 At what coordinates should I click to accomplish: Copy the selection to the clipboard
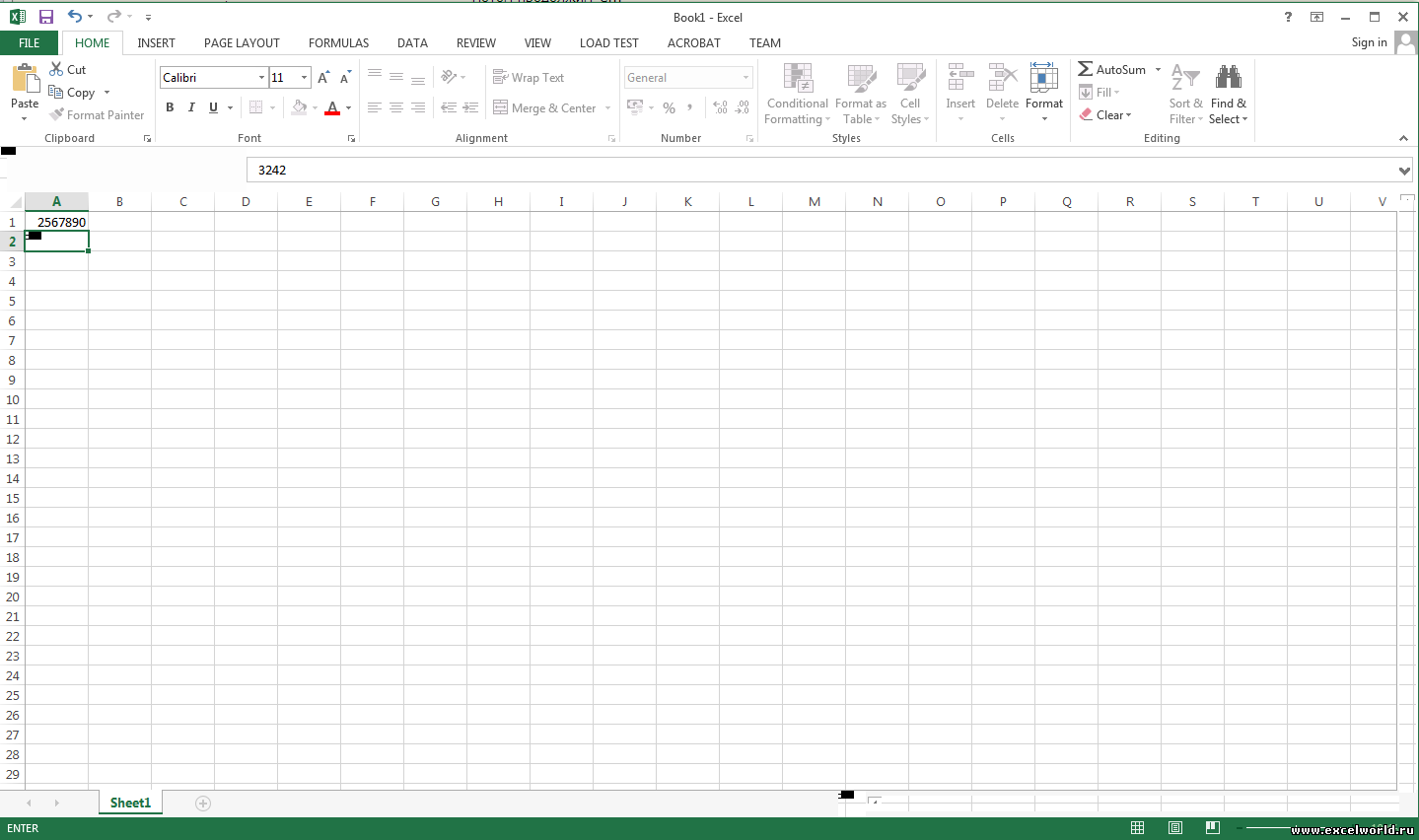(x=72, y=93)
